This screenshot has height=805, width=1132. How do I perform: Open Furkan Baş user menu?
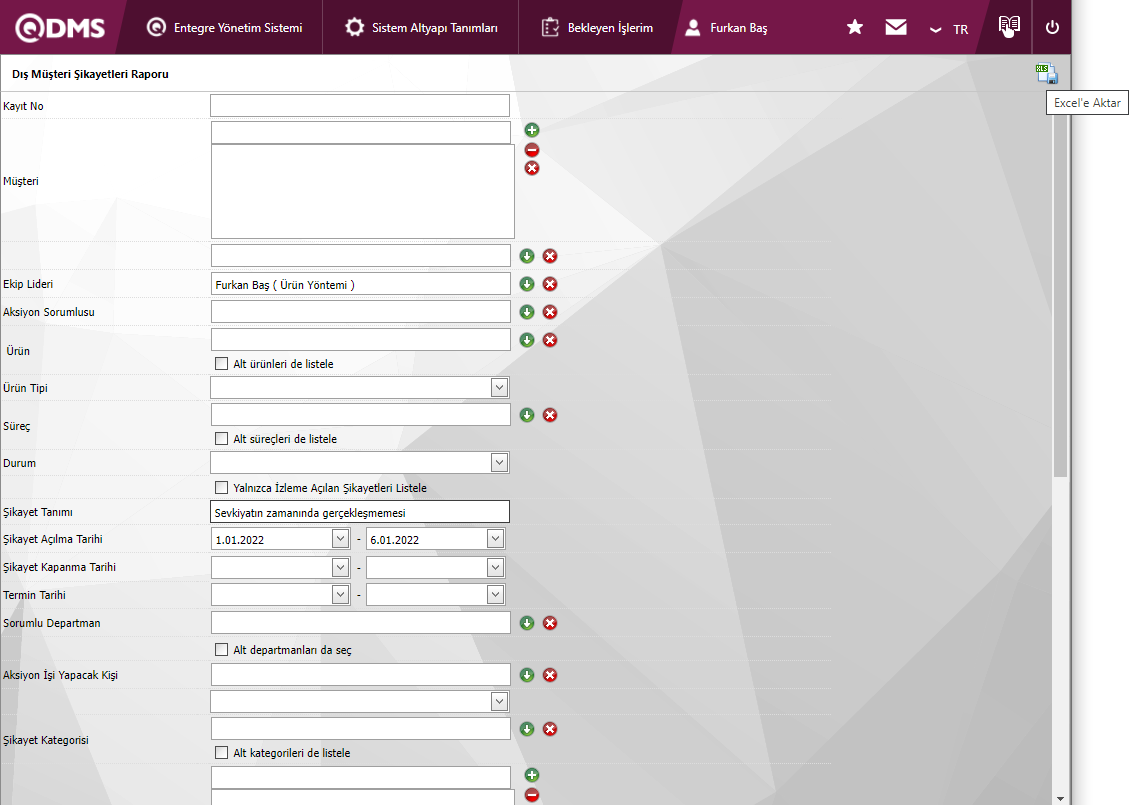tap(726, 27)
